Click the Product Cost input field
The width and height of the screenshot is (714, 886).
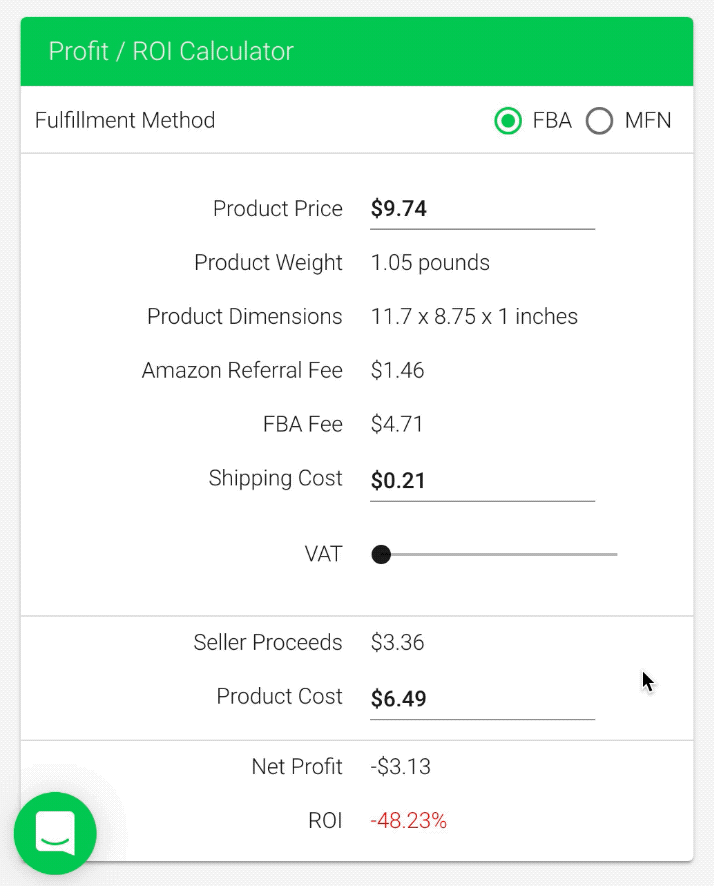coord(482,698)
